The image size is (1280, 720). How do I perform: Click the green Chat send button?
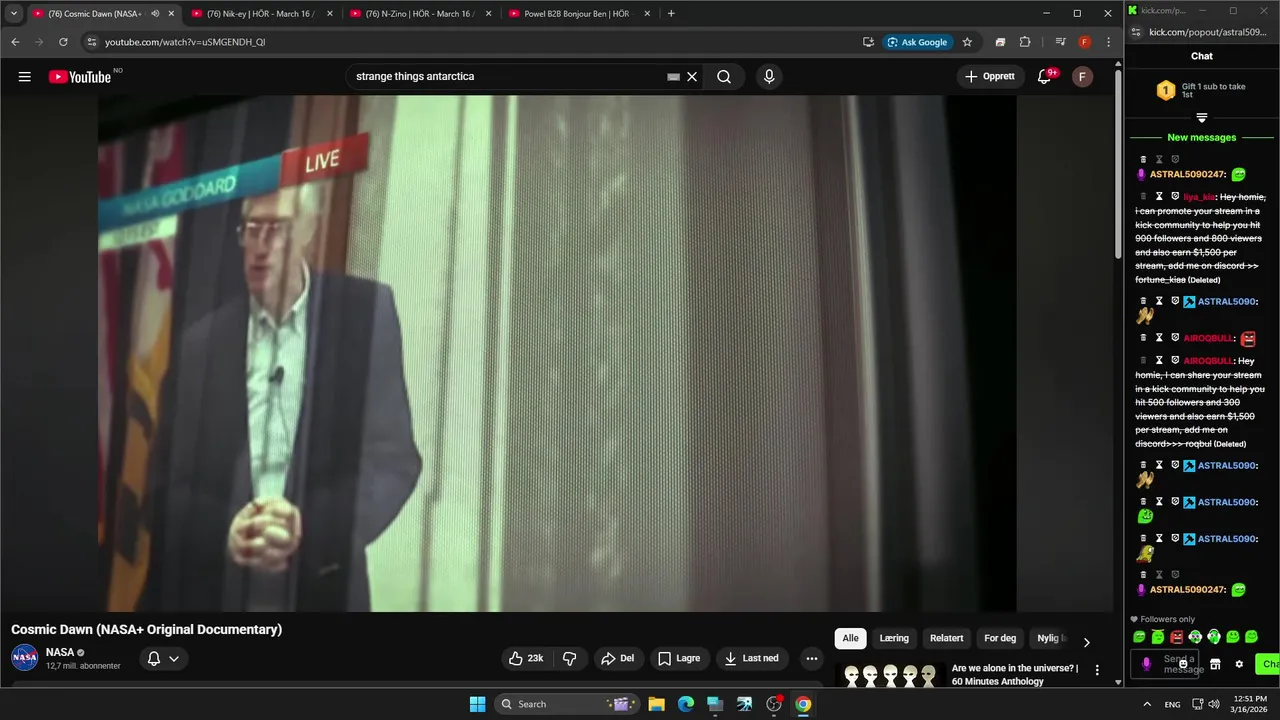coord(1268,664)
